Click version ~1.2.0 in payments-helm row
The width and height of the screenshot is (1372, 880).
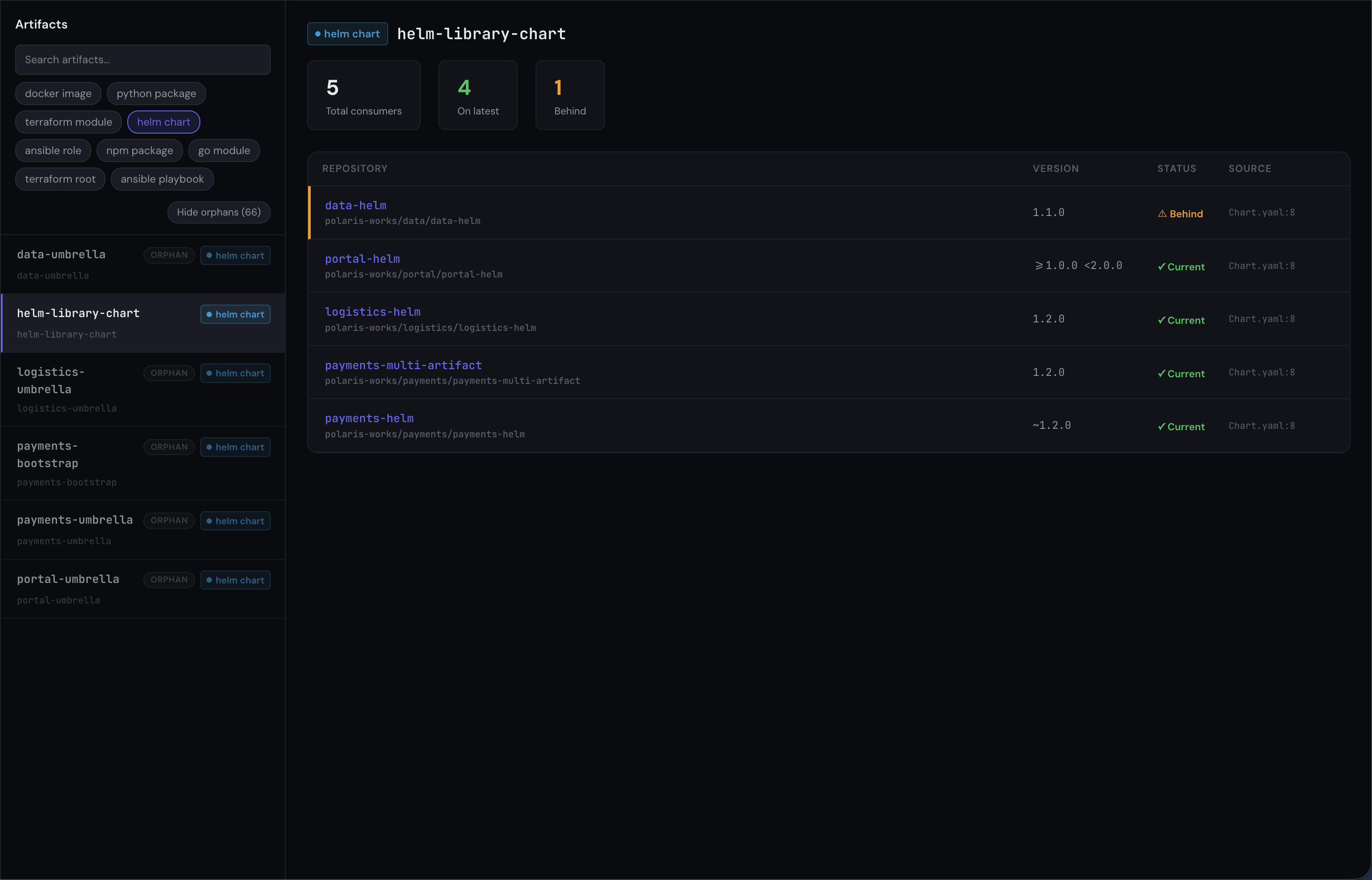(1051, 426)
